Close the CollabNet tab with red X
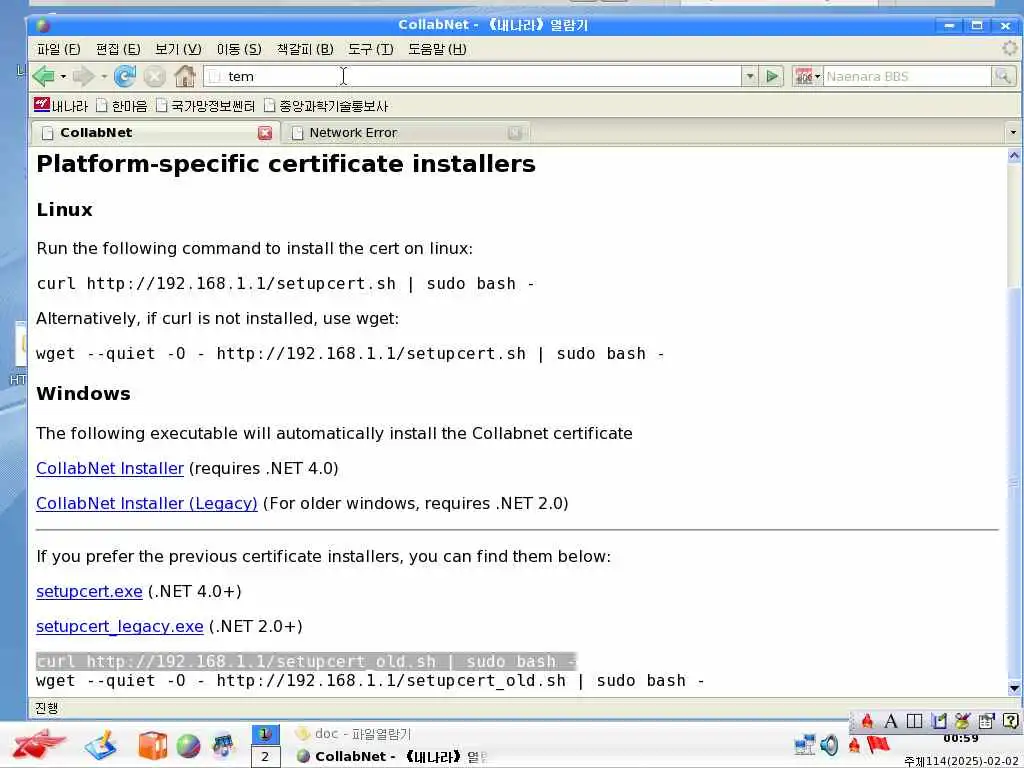The image size is (1024, 768). 264,133
